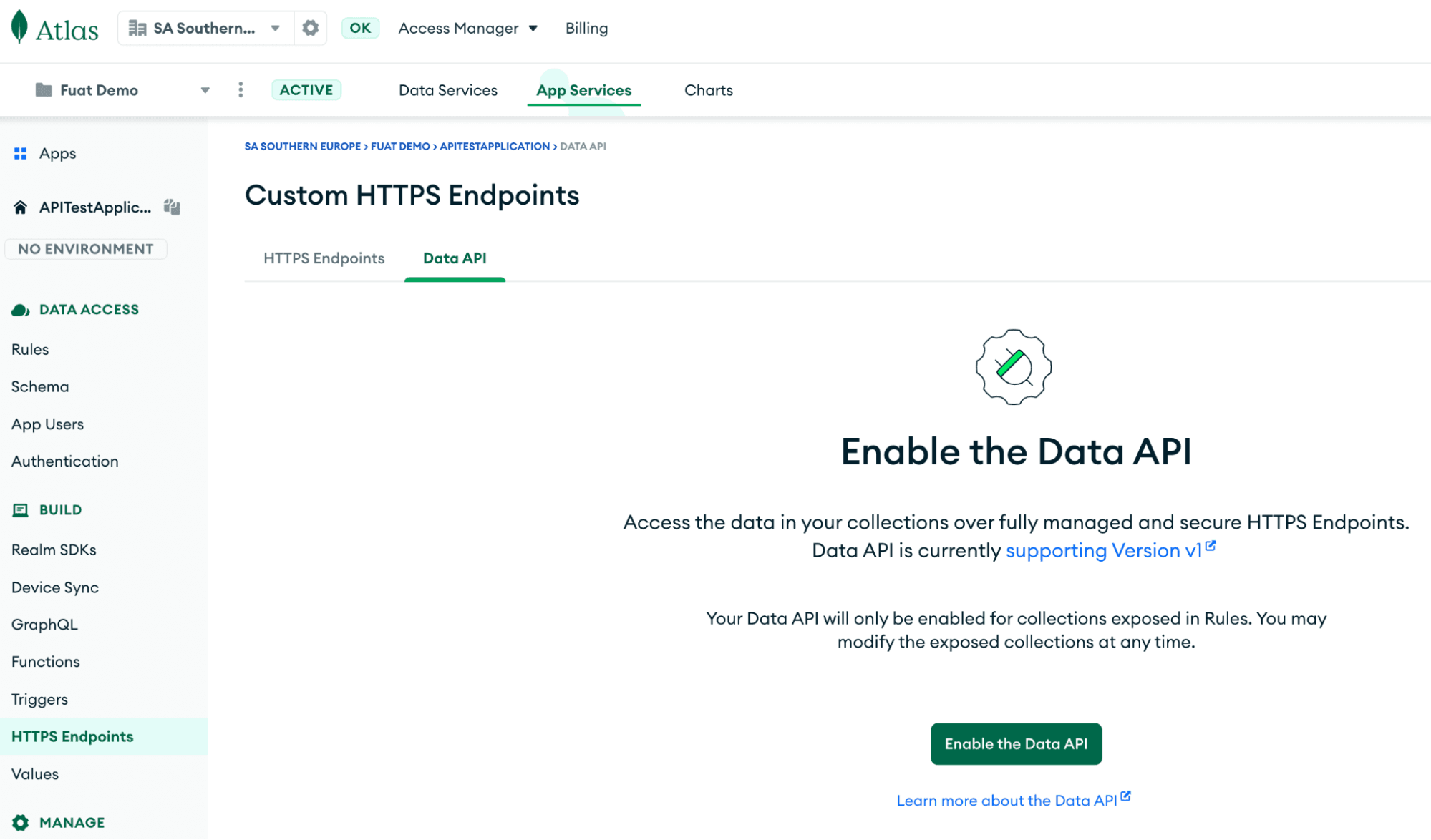Click the Fuat Demo folder icon
The image size is (1431, 840).
coord(44,89)
